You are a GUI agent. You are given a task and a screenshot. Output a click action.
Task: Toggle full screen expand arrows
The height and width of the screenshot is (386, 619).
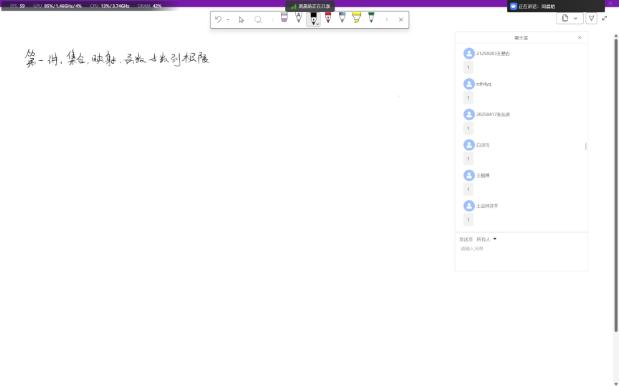604,18
